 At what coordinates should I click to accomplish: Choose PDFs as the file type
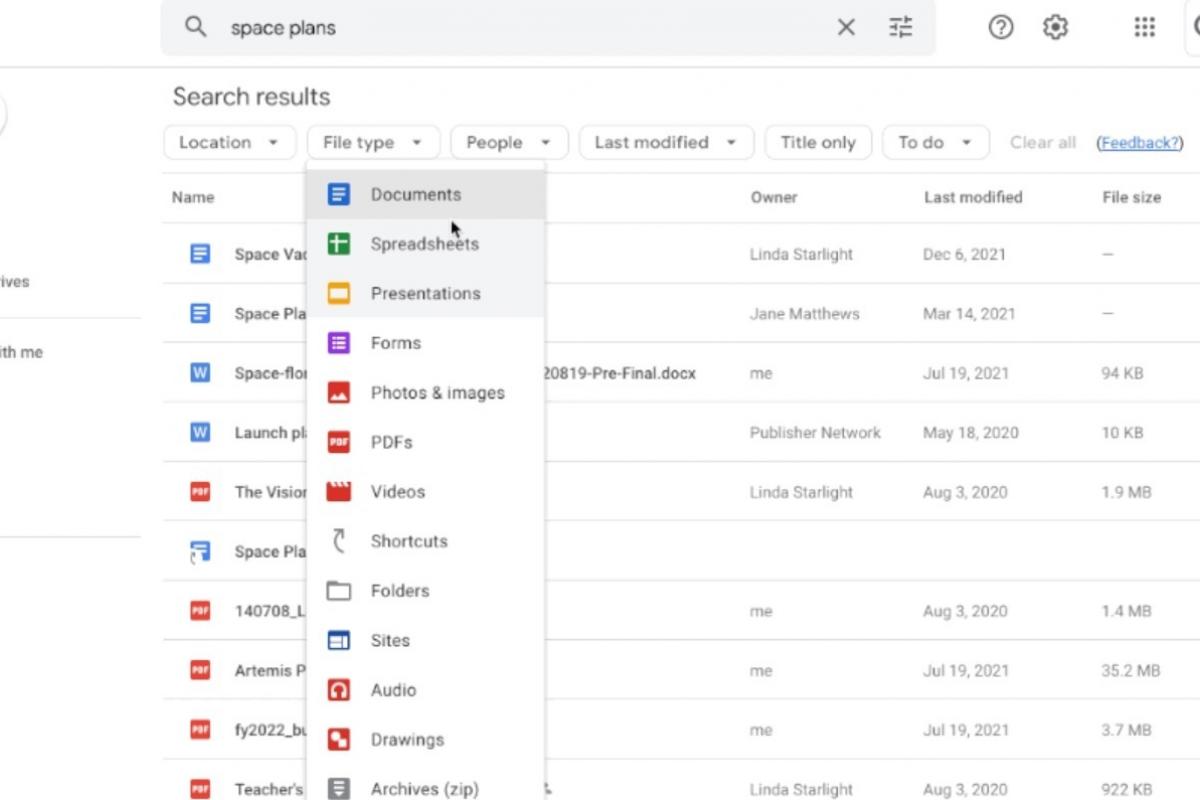[391, 442]
